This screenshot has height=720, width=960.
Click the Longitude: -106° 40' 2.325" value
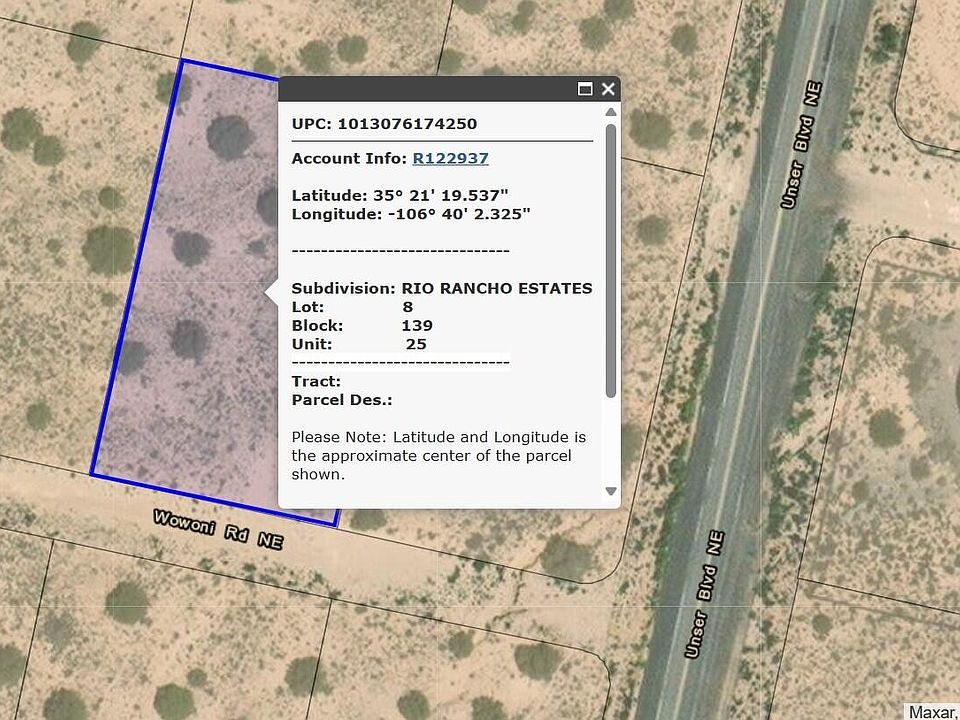pyautogui.click(x=411, y=214)
